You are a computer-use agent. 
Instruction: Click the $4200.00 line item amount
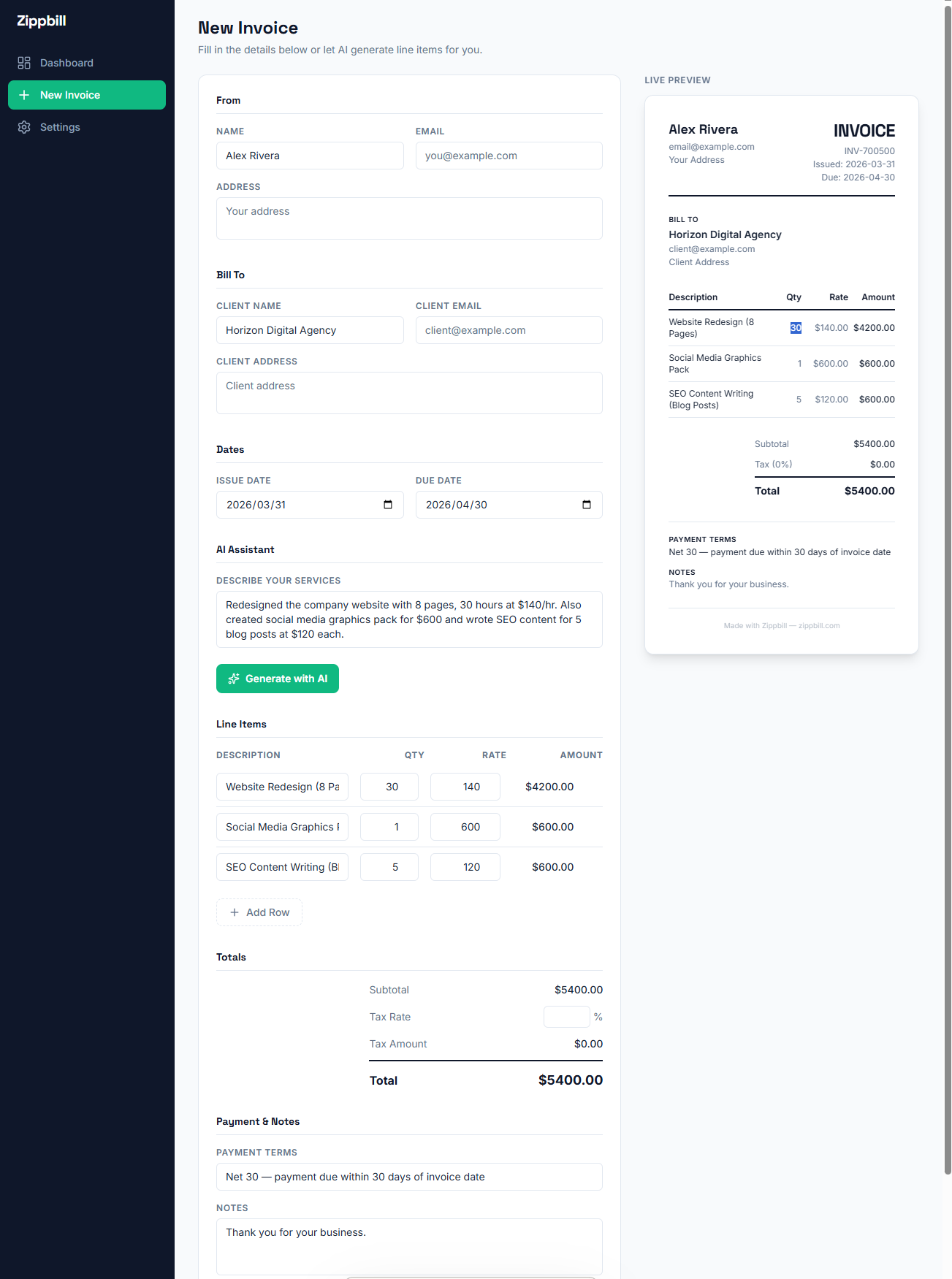tap(549, 787)
